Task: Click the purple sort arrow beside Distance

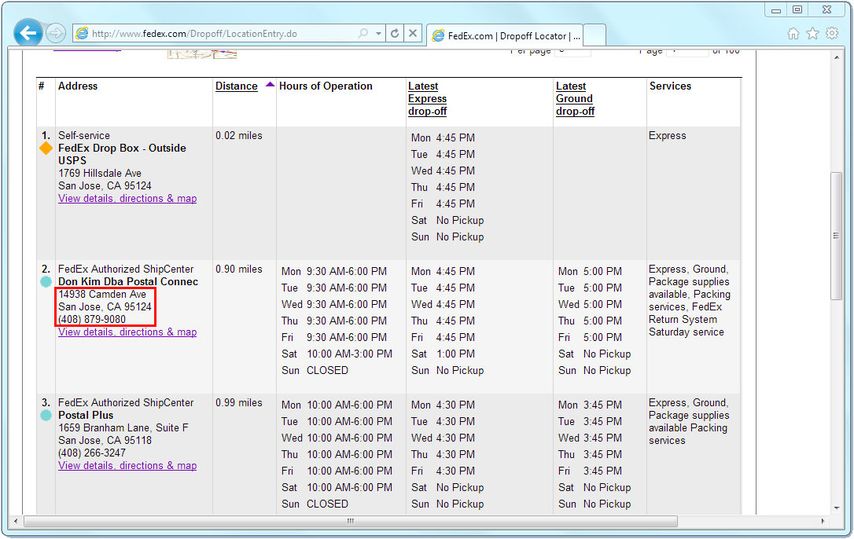Action: point(270,84)
